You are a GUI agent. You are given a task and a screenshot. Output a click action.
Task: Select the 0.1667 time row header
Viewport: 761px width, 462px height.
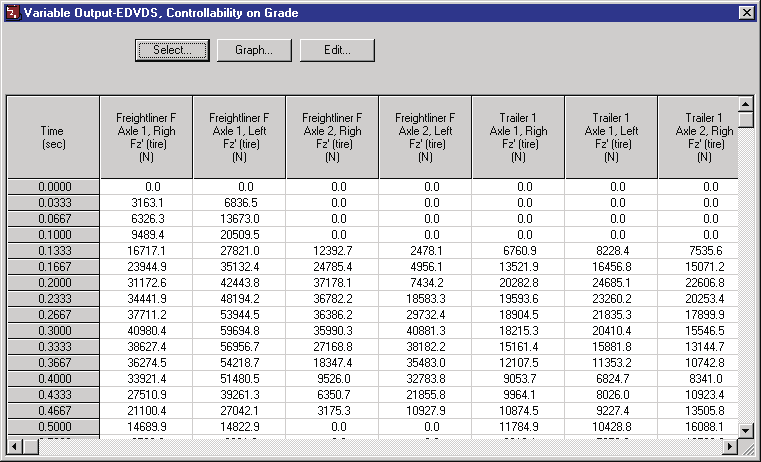(53, 267)
